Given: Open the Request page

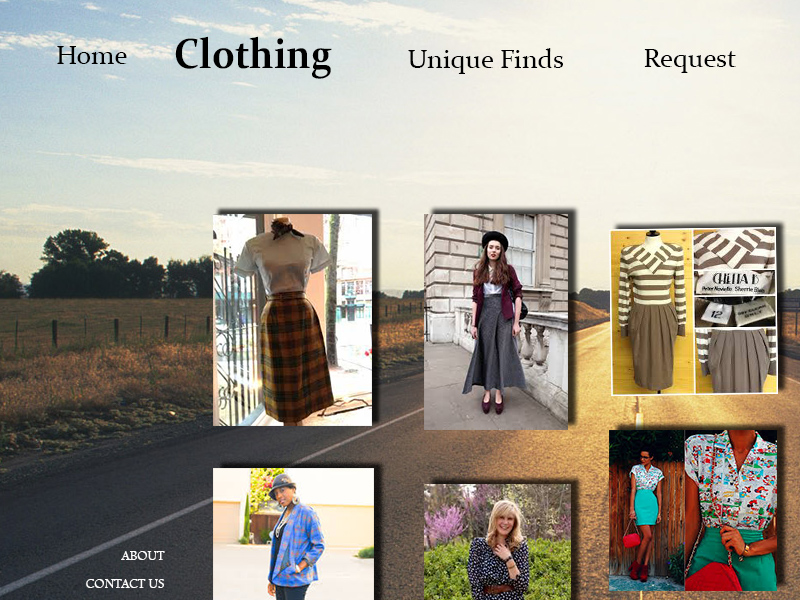Looking at the screenshot, I should (690, 59).
